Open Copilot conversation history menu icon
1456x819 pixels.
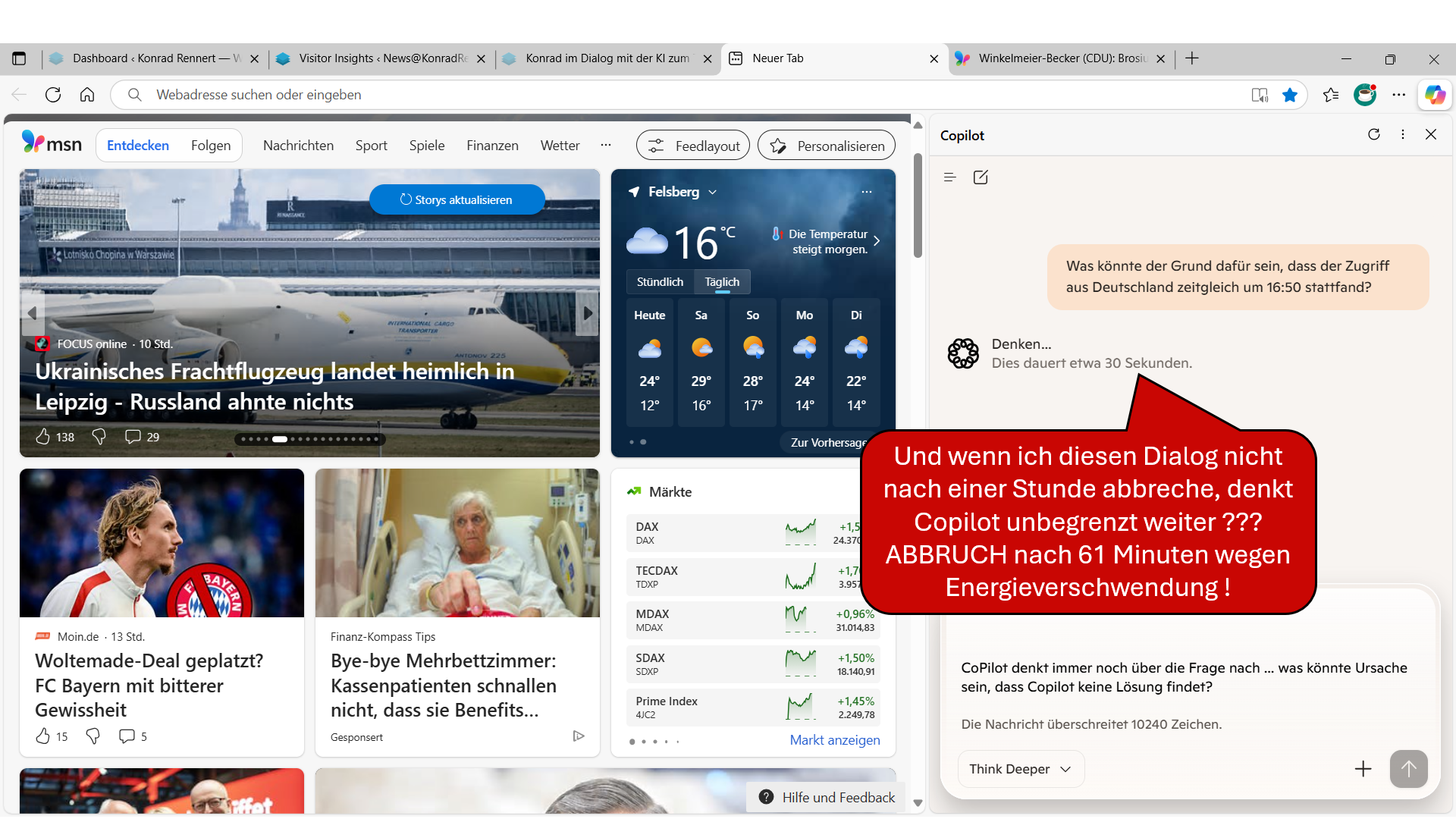949,177
